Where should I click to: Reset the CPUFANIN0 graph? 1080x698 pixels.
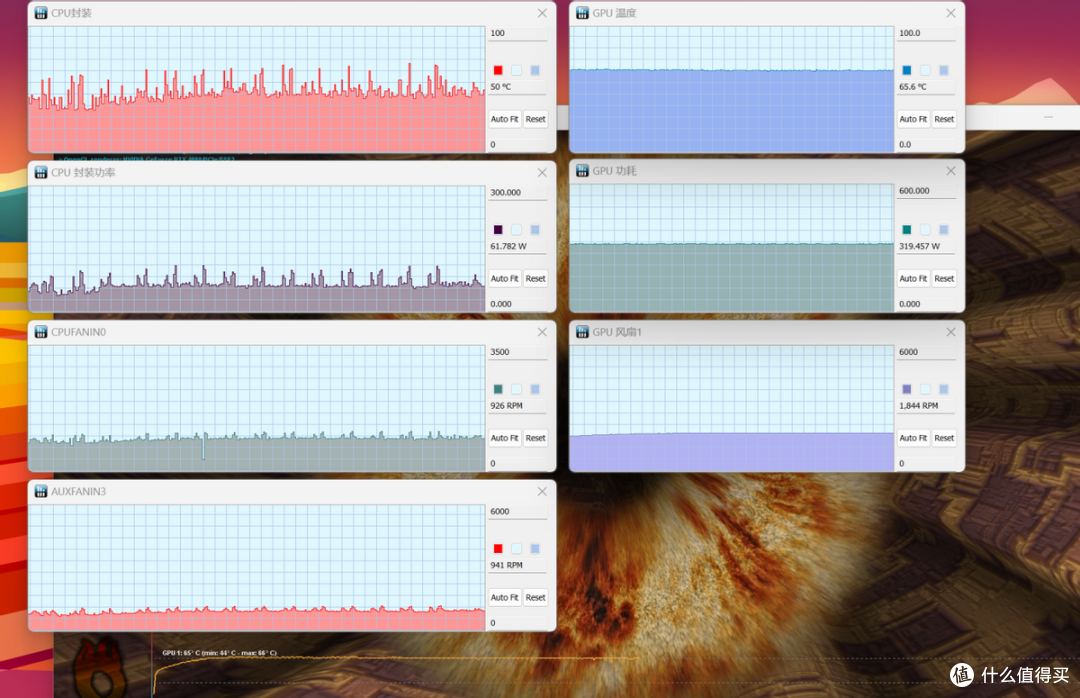click(535, 438)
